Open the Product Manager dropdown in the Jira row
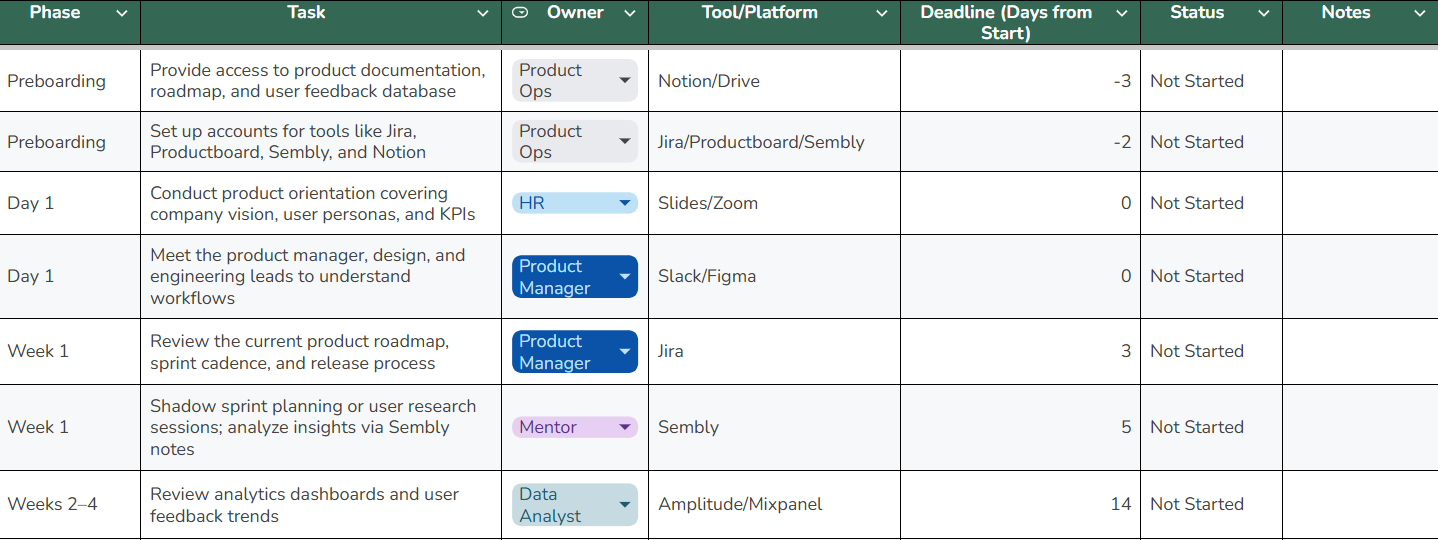 [574, 352]
